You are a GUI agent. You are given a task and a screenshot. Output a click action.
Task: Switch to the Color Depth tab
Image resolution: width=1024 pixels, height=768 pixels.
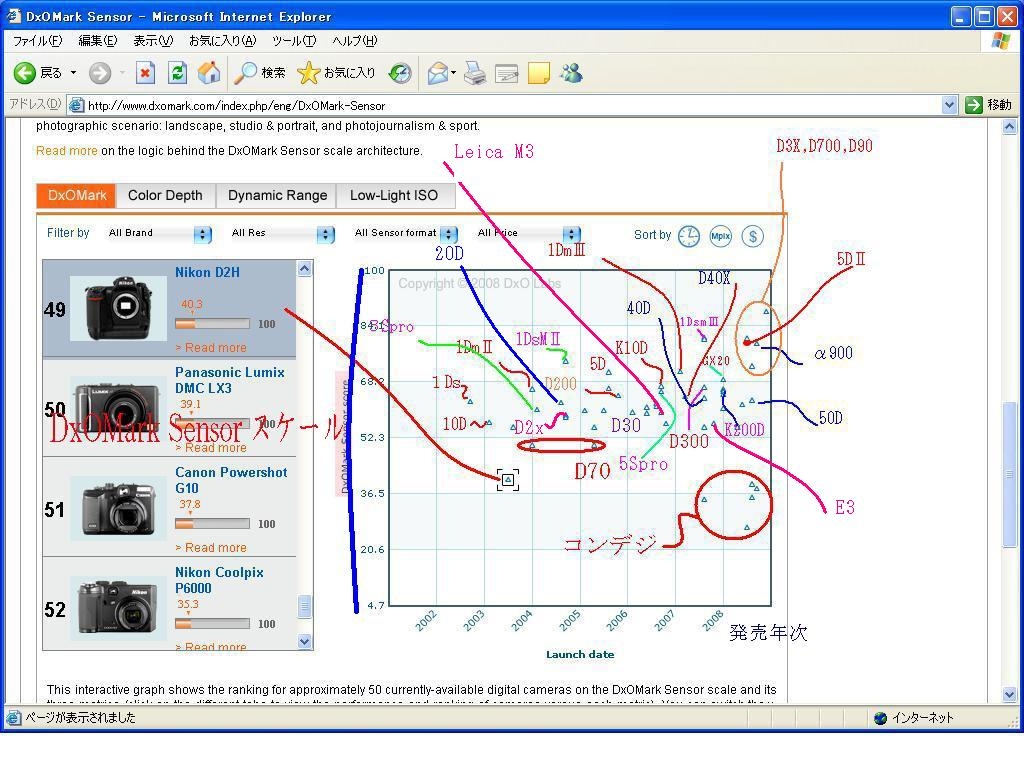(x=165, y=195)
